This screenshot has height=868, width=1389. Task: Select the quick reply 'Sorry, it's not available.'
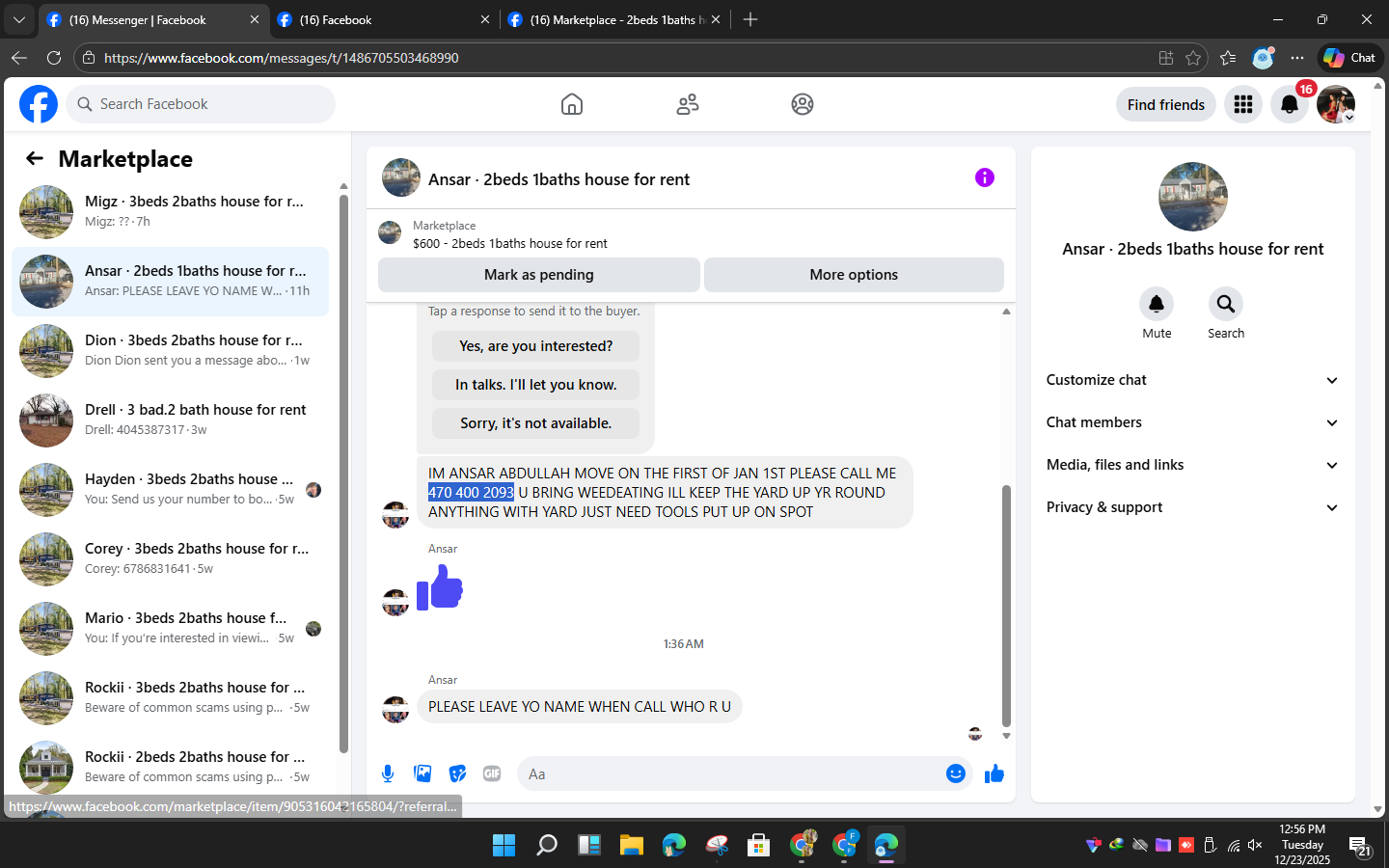[535, 423]
